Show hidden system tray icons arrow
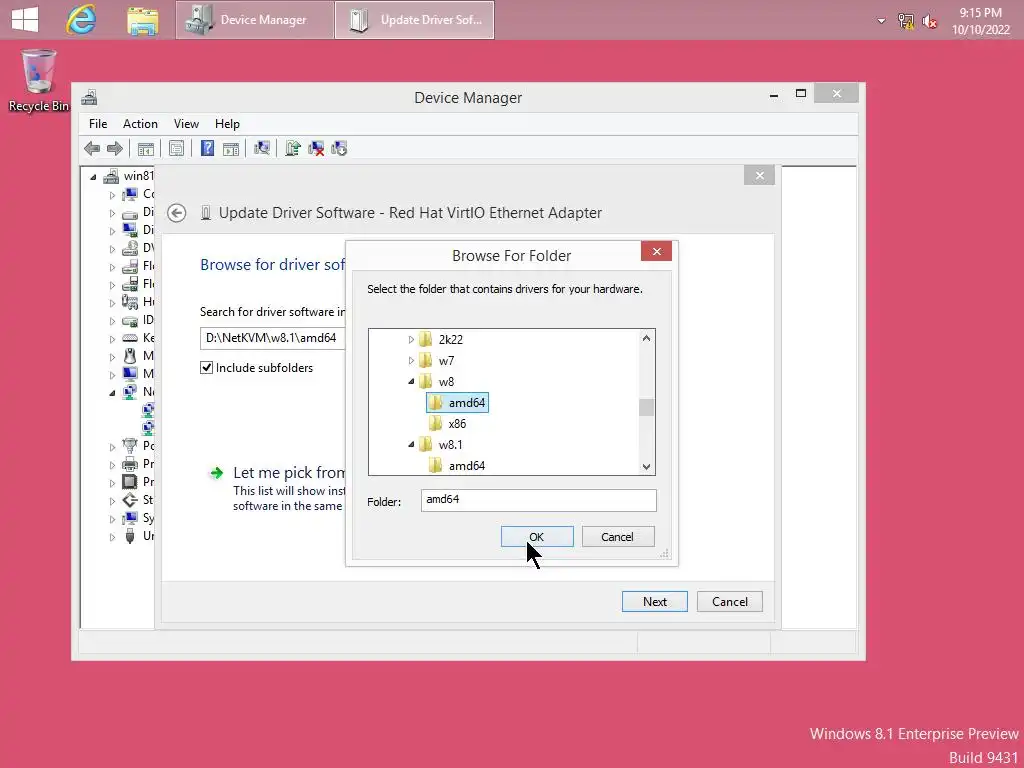The width and height of the screenshot is (1024, 768). point(881,21)
